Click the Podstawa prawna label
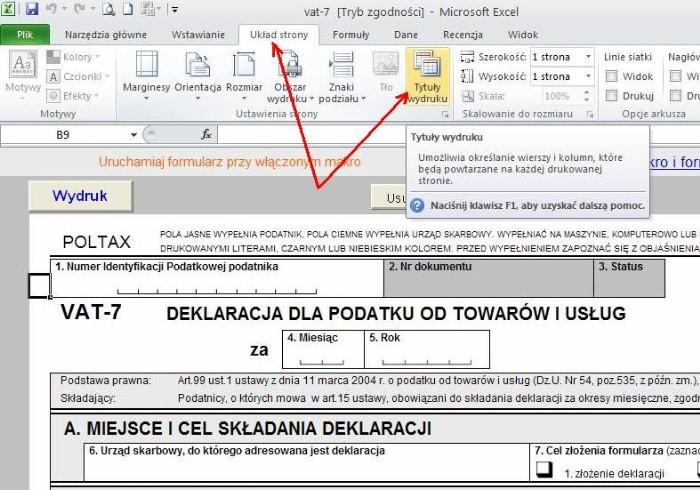The height and width of the screenshot is (490, 700). [106, 381]
